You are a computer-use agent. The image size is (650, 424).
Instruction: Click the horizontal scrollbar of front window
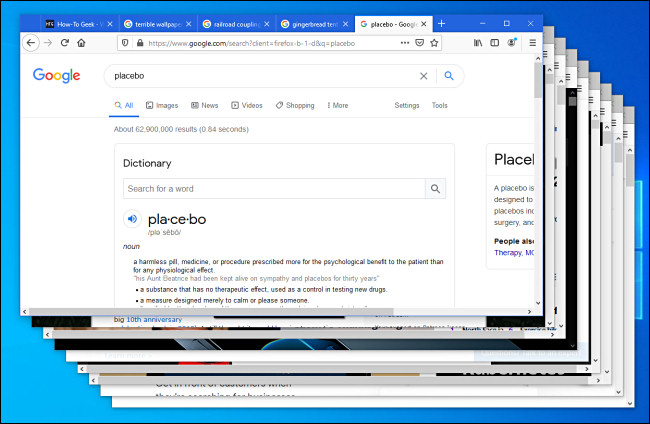[x=211, y=312]
